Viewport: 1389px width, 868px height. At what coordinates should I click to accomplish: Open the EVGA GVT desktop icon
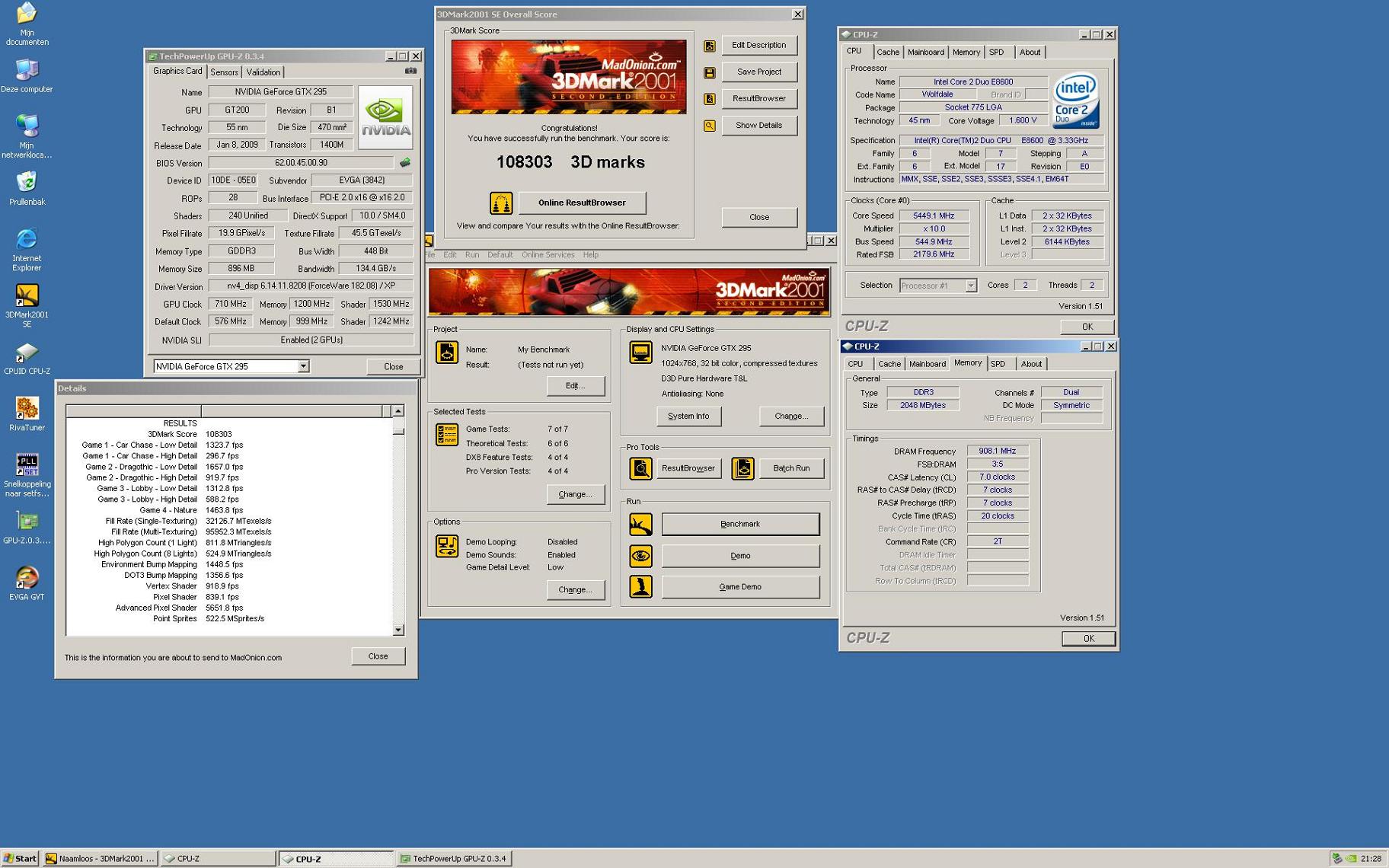[27, 578]
